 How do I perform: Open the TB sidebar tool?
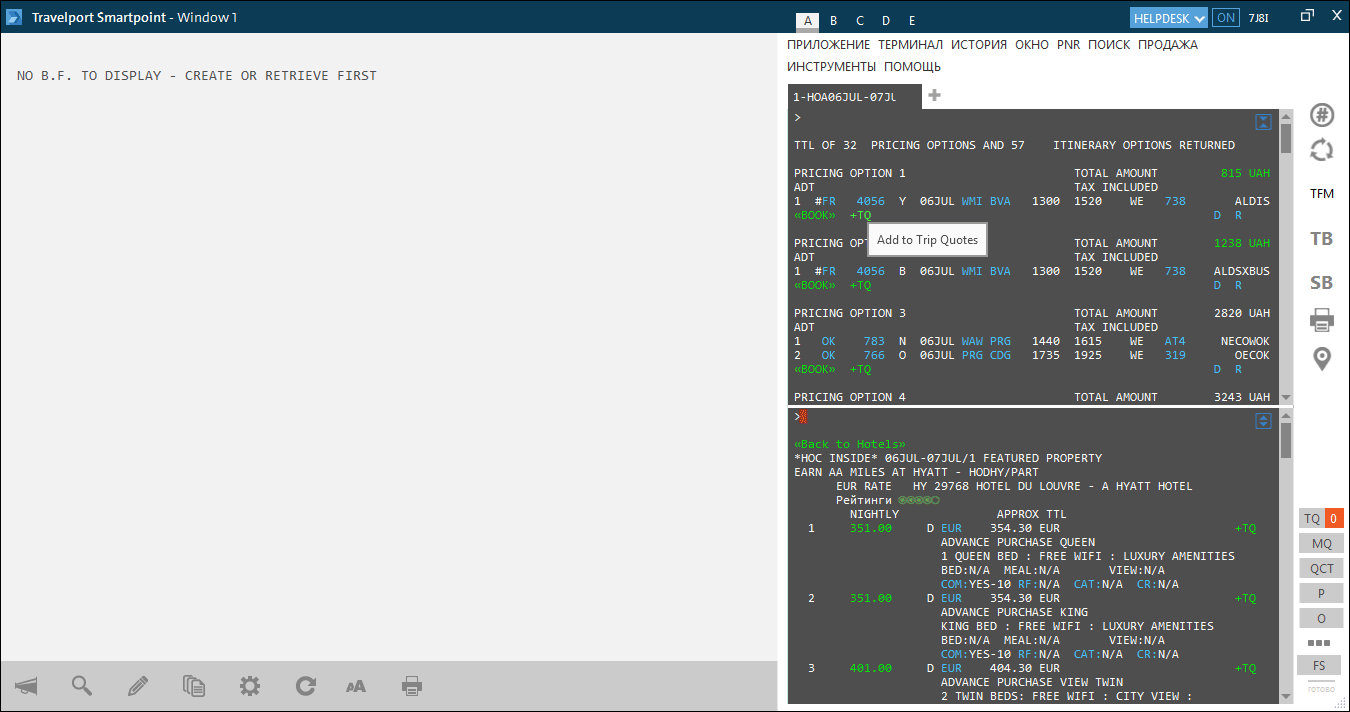click(1322, 239)
